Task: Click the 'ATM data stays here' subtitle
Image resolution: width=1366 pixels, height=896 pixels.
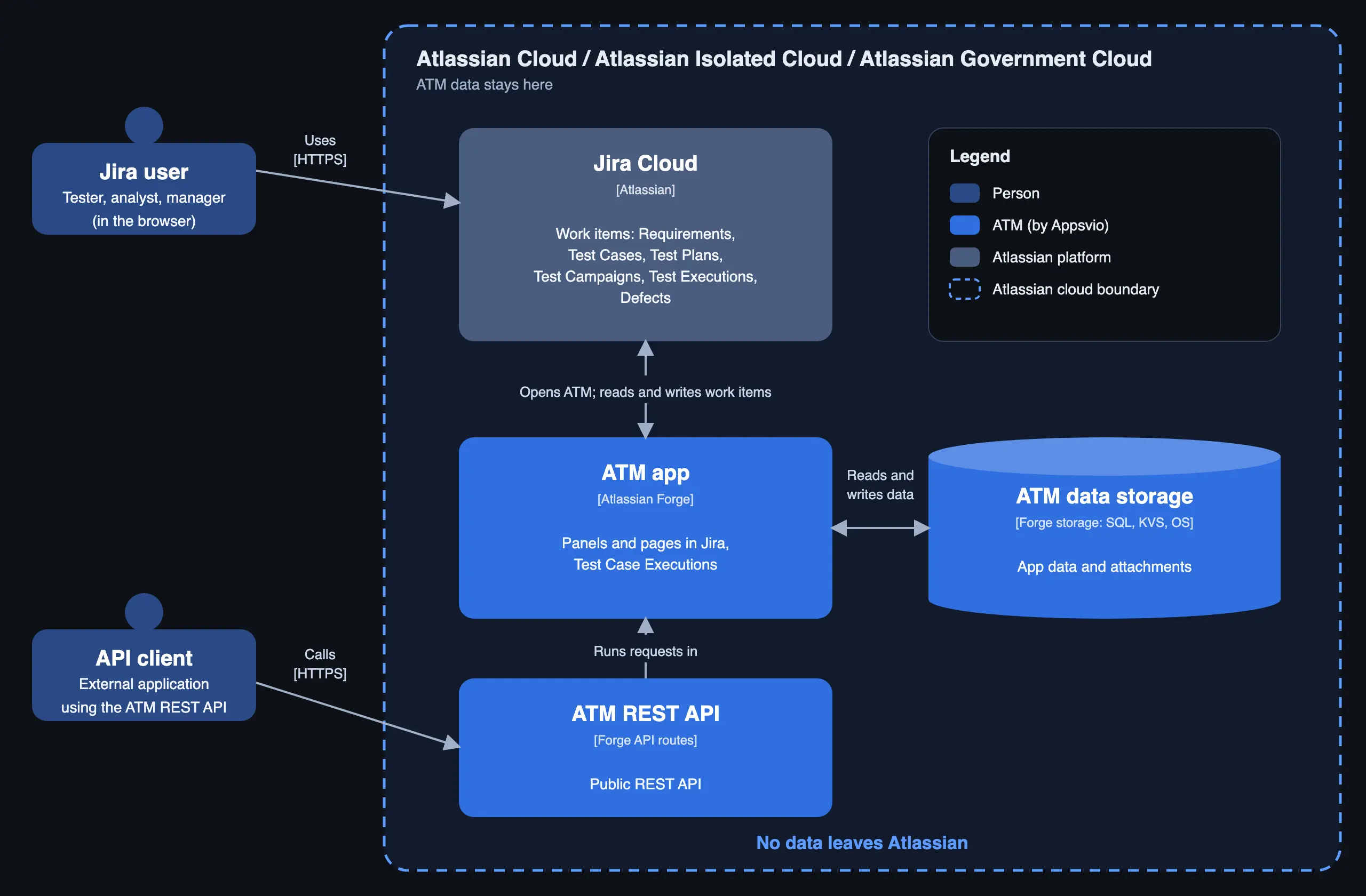Action: [484, 85]
